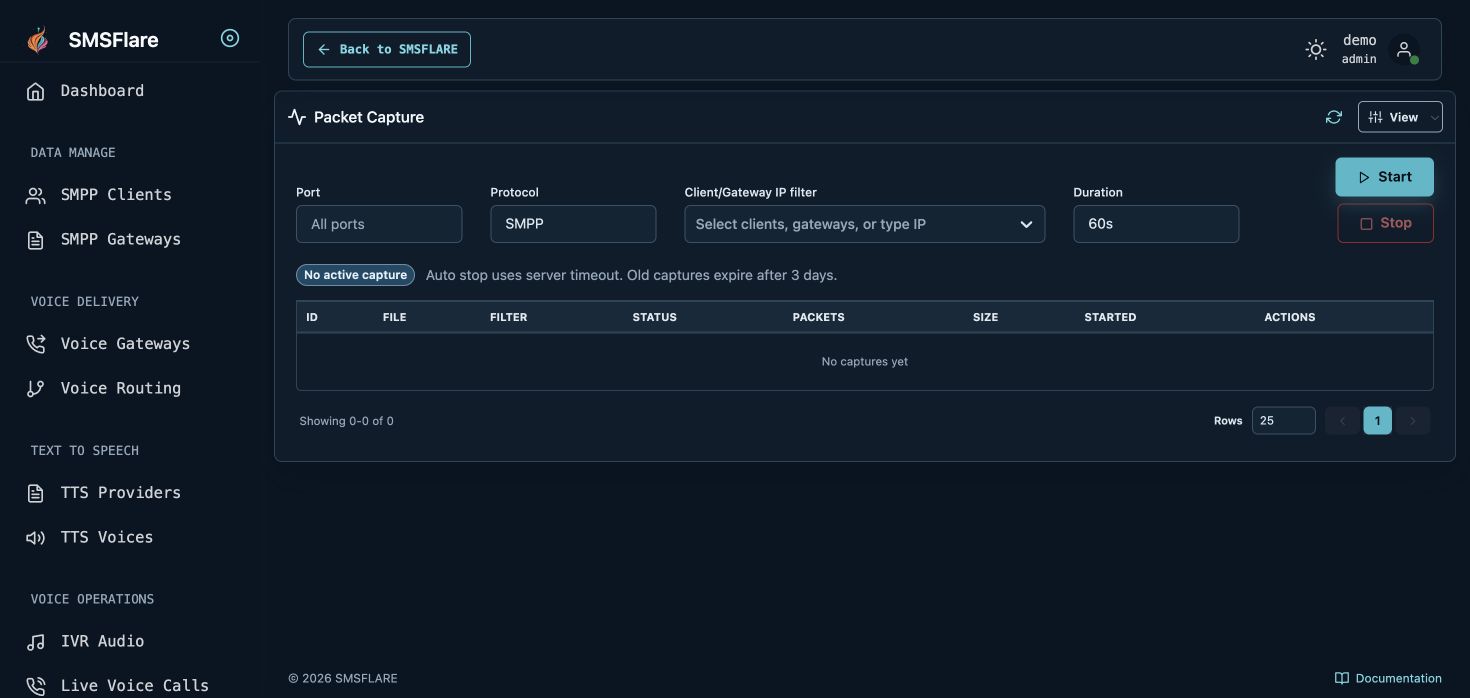Open the Rows per page 25 selector

click(x=1283, y=421)
